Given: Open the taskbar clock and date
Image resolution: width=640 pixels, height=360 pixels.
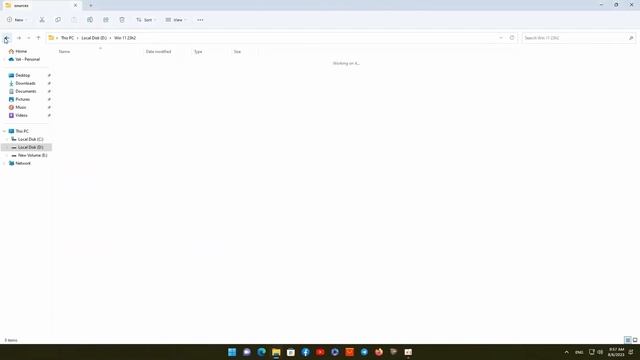Looking at the screenshot, I should pos(616,352).
